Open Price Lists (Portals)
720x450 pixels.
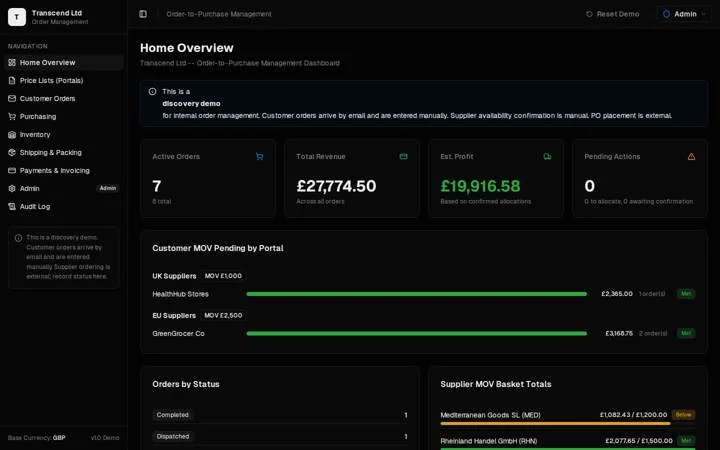click(63, 80)
